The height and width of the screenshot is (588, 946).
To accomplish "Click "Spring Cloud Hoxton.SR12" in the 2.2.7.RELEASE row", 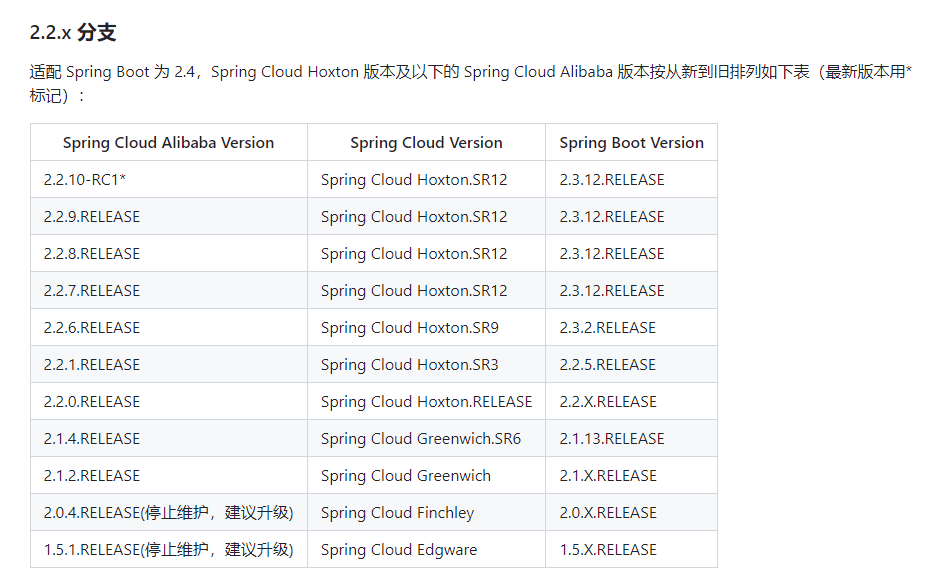I will (x=426, y=291).
